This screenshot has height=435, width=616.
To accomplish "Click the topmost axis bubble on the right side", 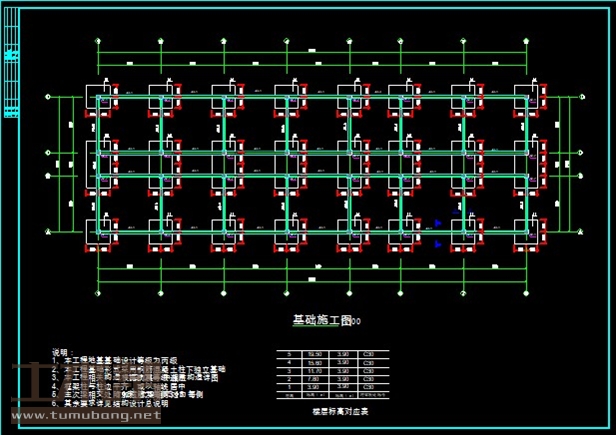I will pos(584,98).
